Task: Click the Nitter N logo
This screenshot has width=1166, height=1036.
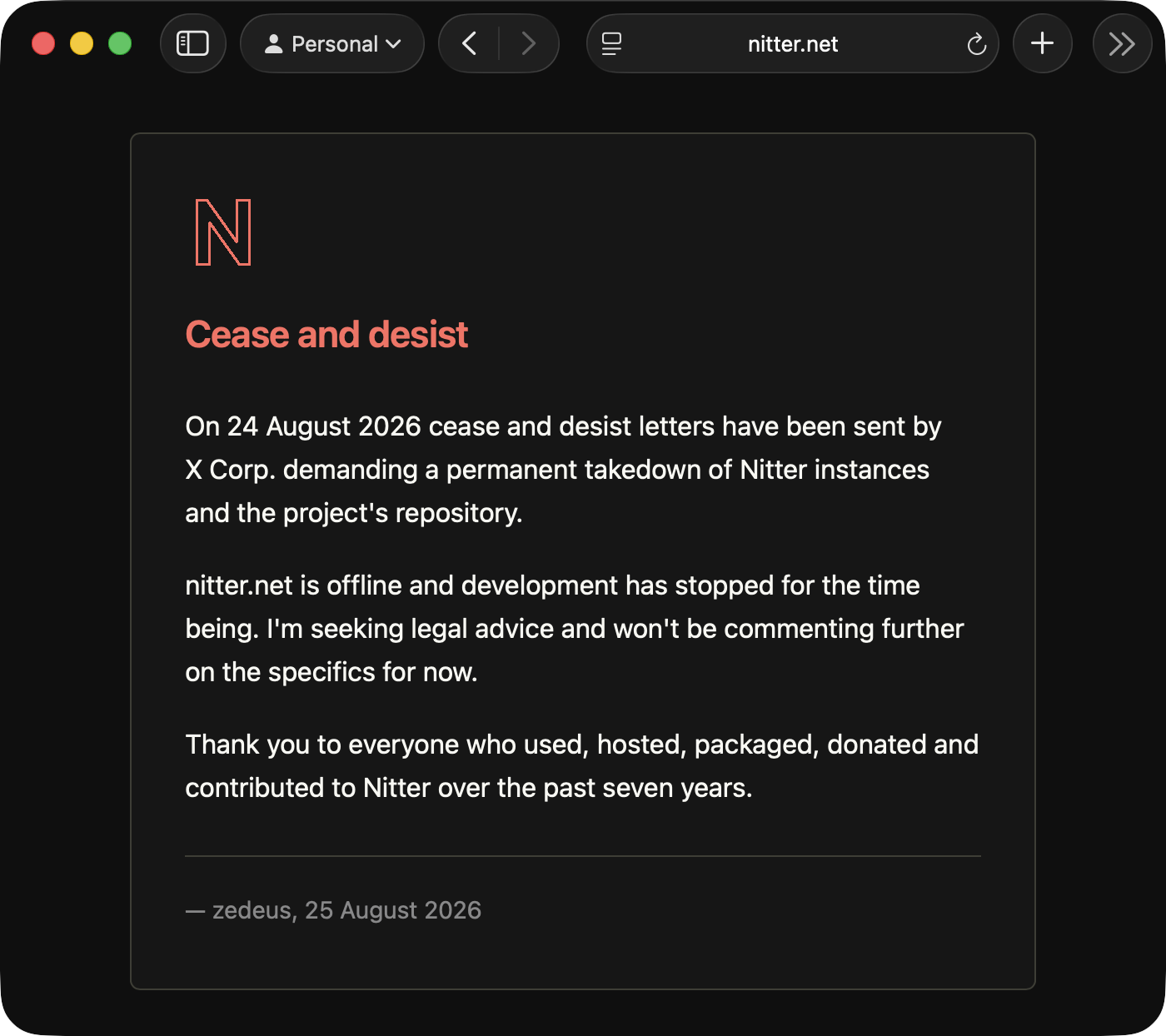Action: 223,232
